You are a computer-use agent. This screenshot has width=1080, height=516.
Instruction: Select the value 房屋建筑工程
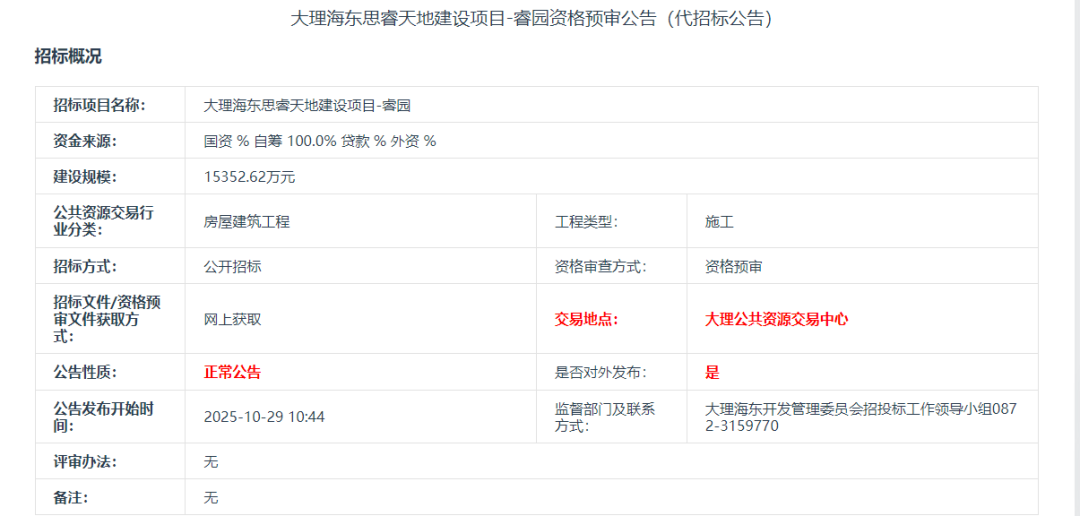pos(247,222)
